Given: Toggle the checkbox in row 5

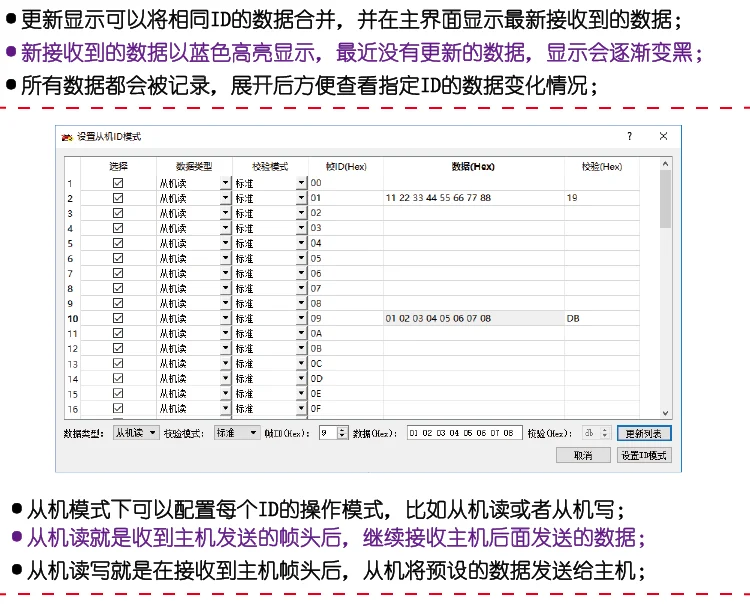Looking at the screenshot, I should tap(118, 243).
